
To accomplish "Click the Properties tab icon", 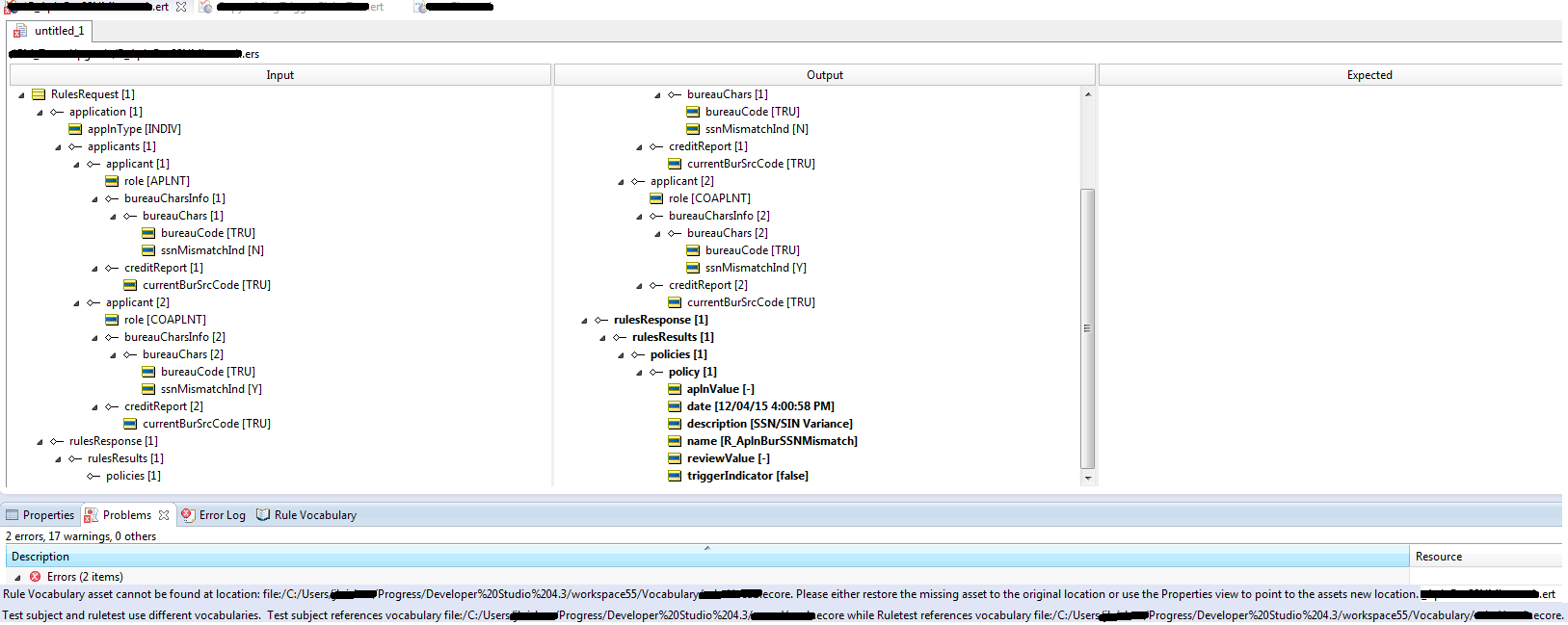I will 13,515.
